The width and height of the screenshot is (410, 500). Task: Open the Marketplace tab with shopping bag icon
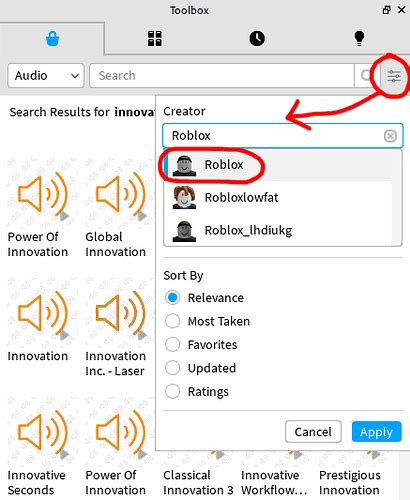click(52, 39)
